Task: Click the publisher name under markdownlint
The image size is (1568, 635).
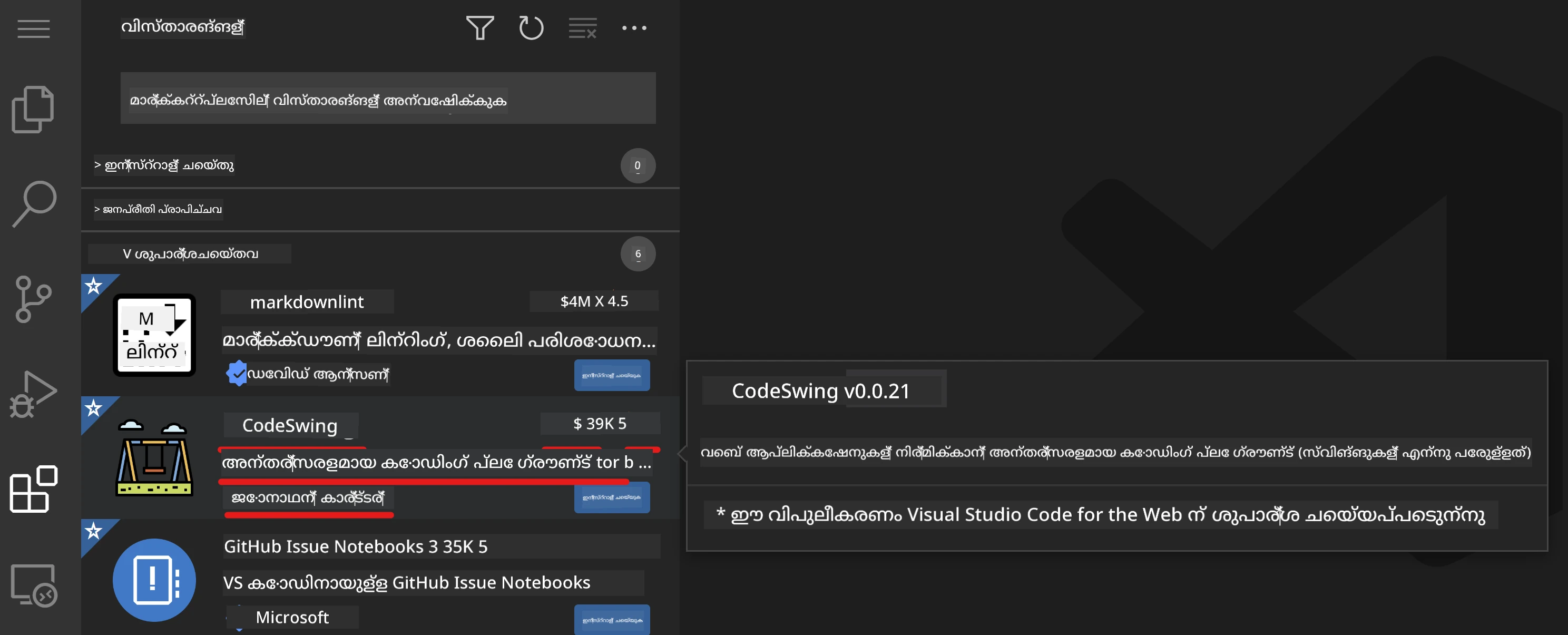Action: [x=318, y=373]
